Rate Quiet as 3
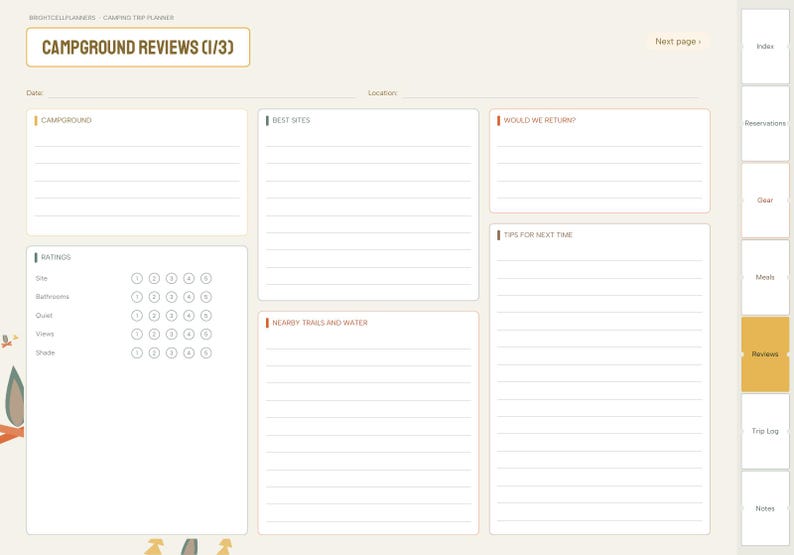 (171, 315)
